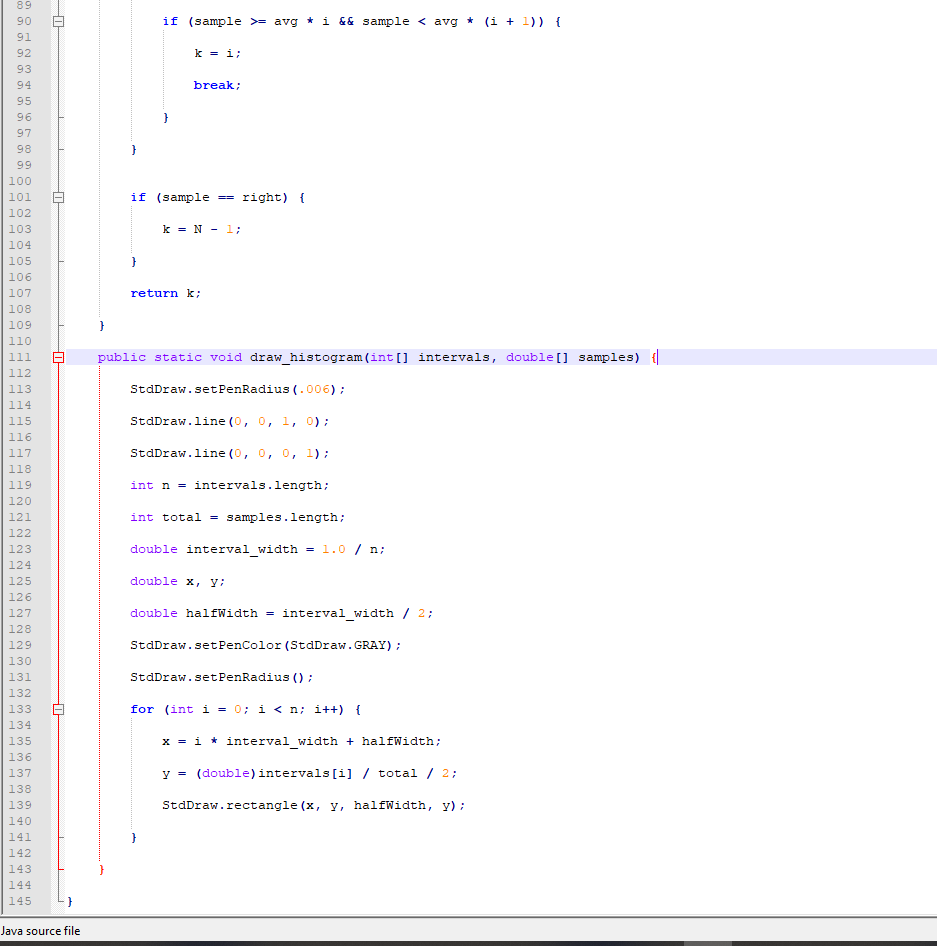Click the gutter beside line 139
Image resolution: width=937 pixels, height=946 pixels.
click(x=22, y=805)
